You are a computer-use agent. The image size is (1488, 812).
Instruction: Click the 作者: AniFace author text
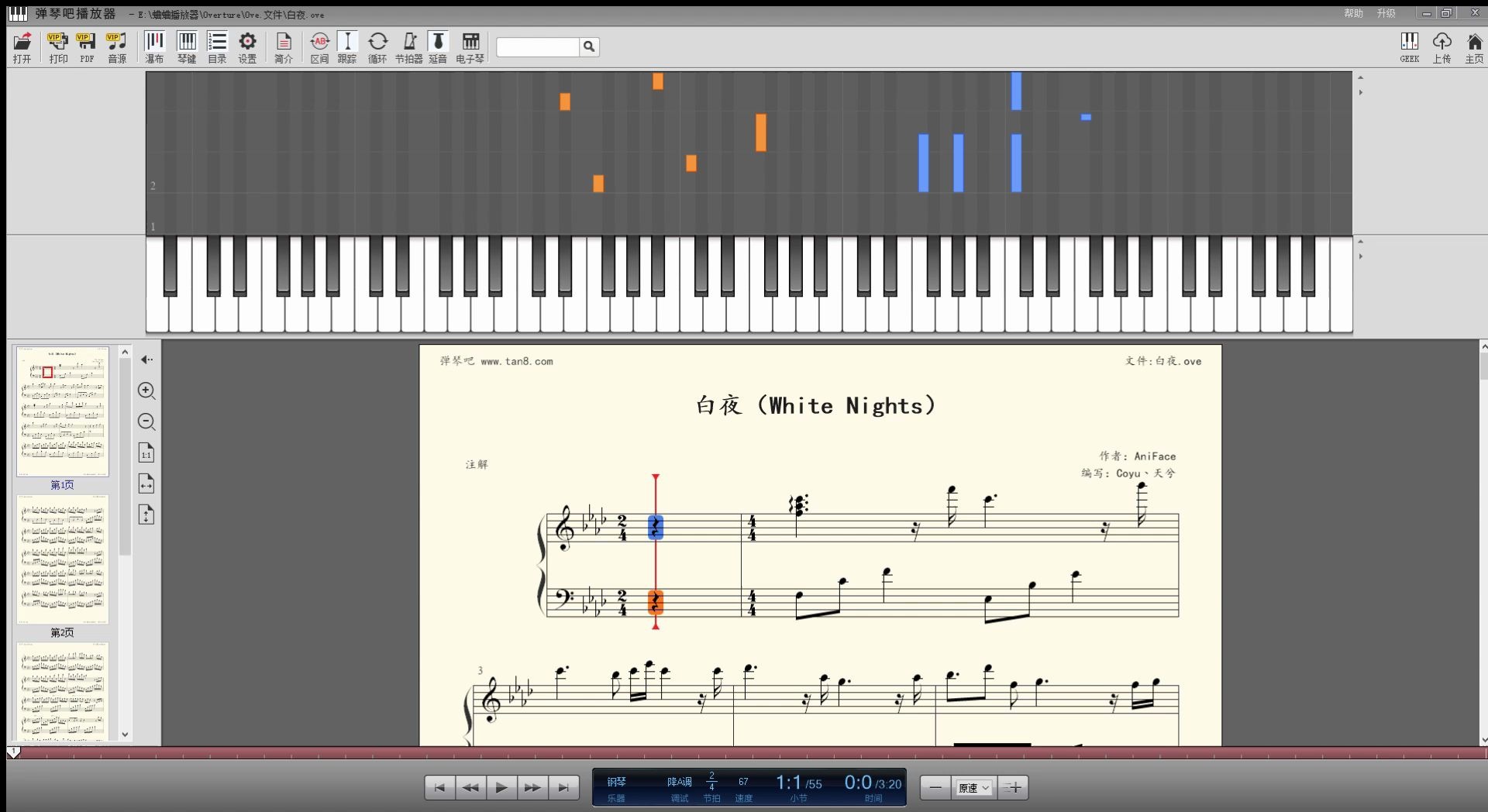[x=1137, y=456]
